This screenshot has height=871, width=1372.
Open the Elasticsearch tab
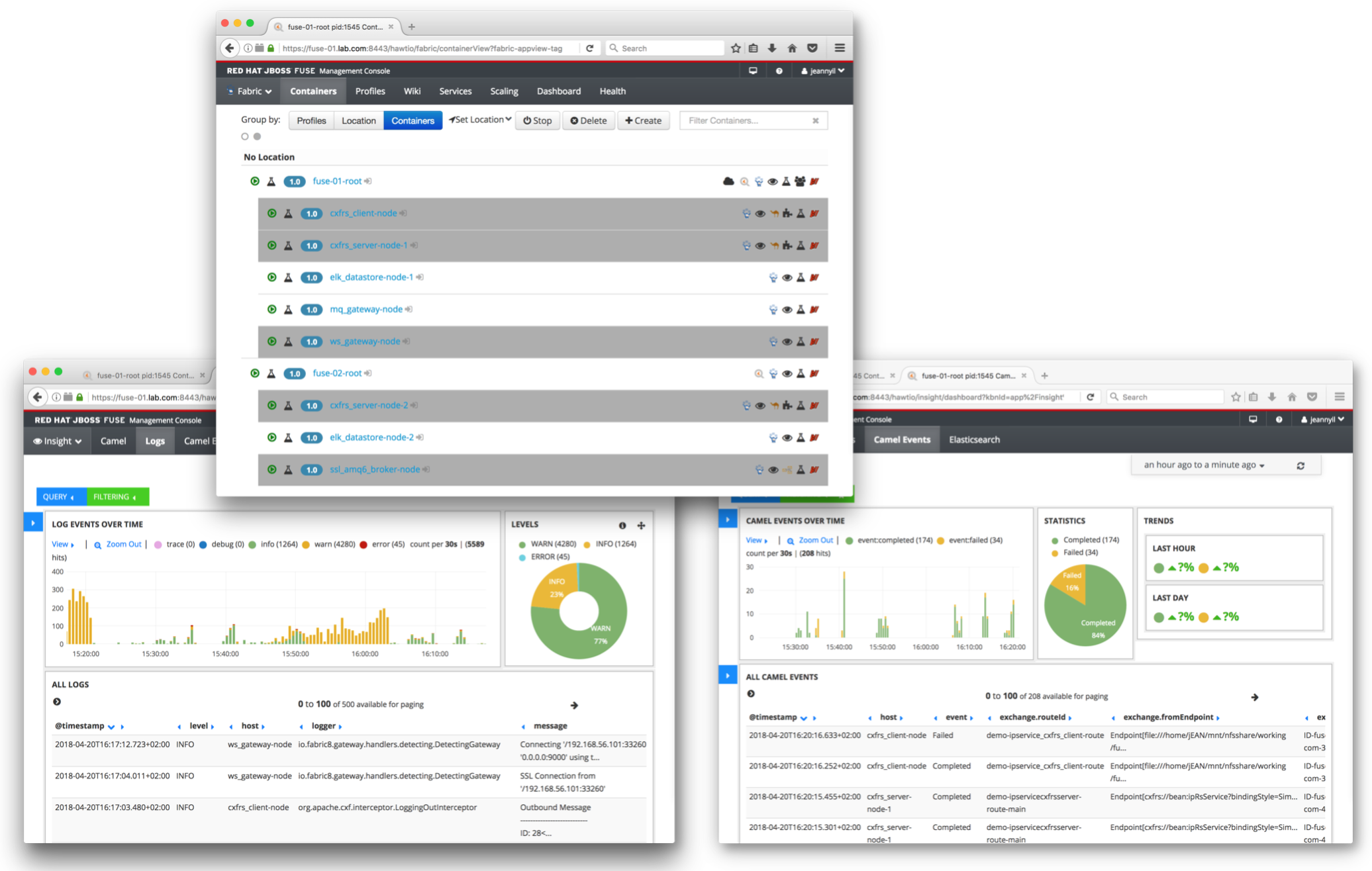tap(974, 439)
